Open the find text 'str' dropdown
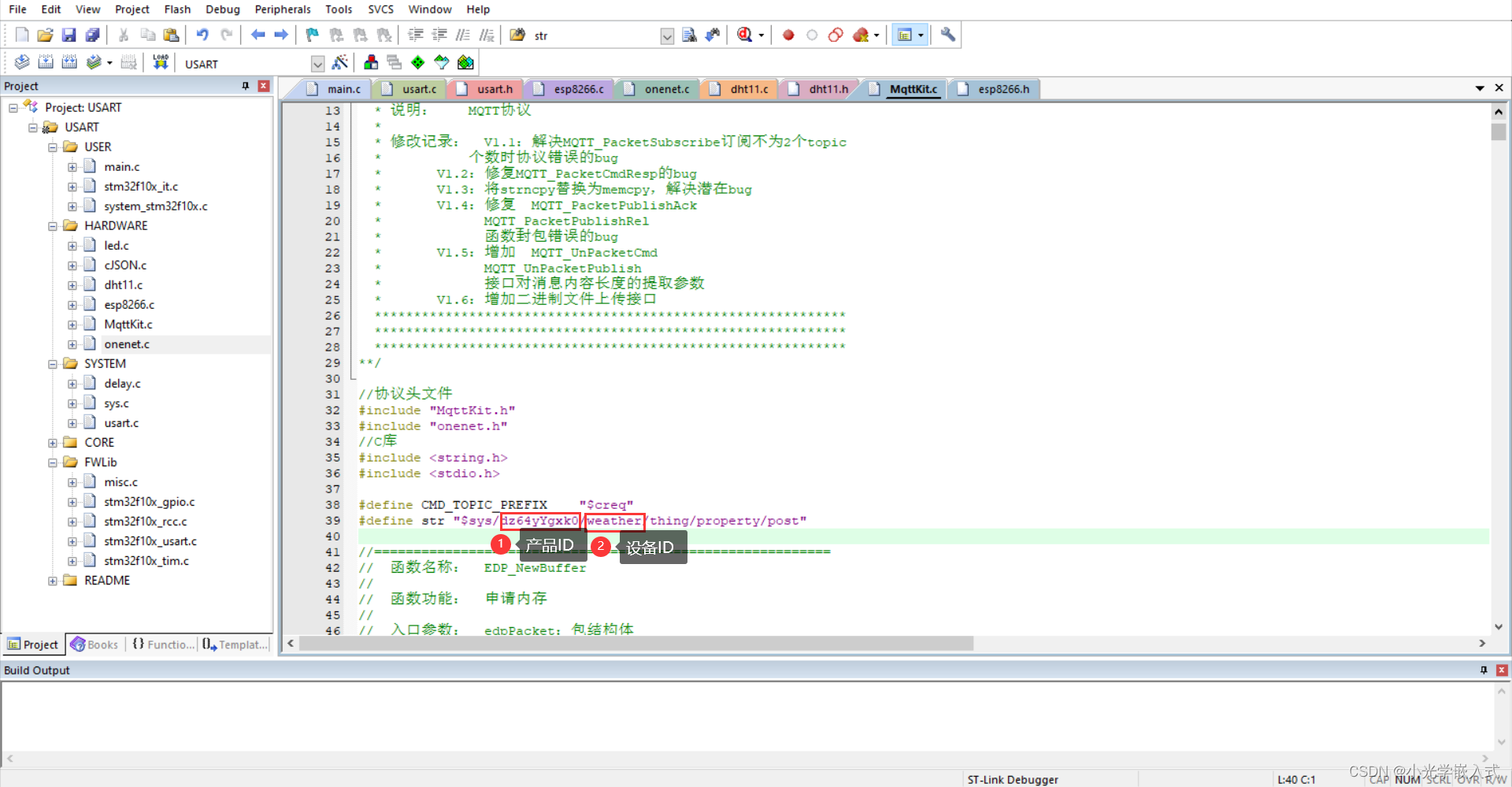Screen dimensions: 1512x787 pyautogui.click(x=667, y=35)
